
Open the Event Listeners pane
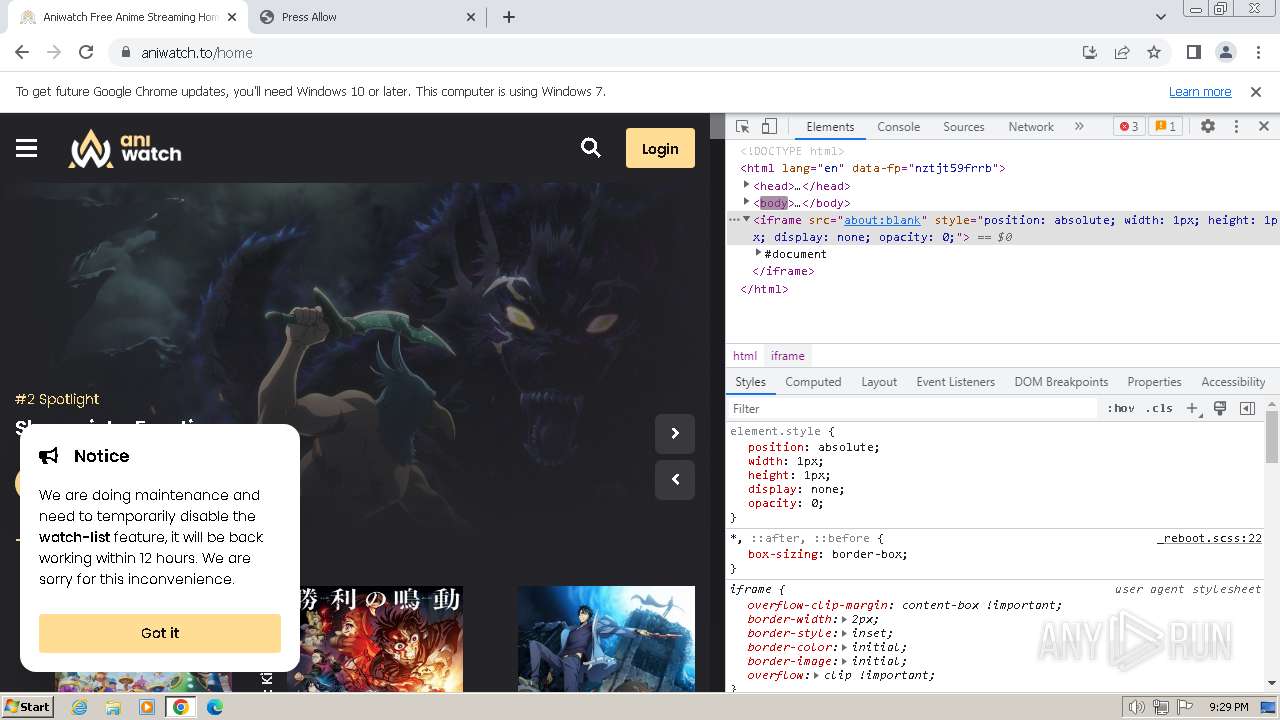click(955, 382)
